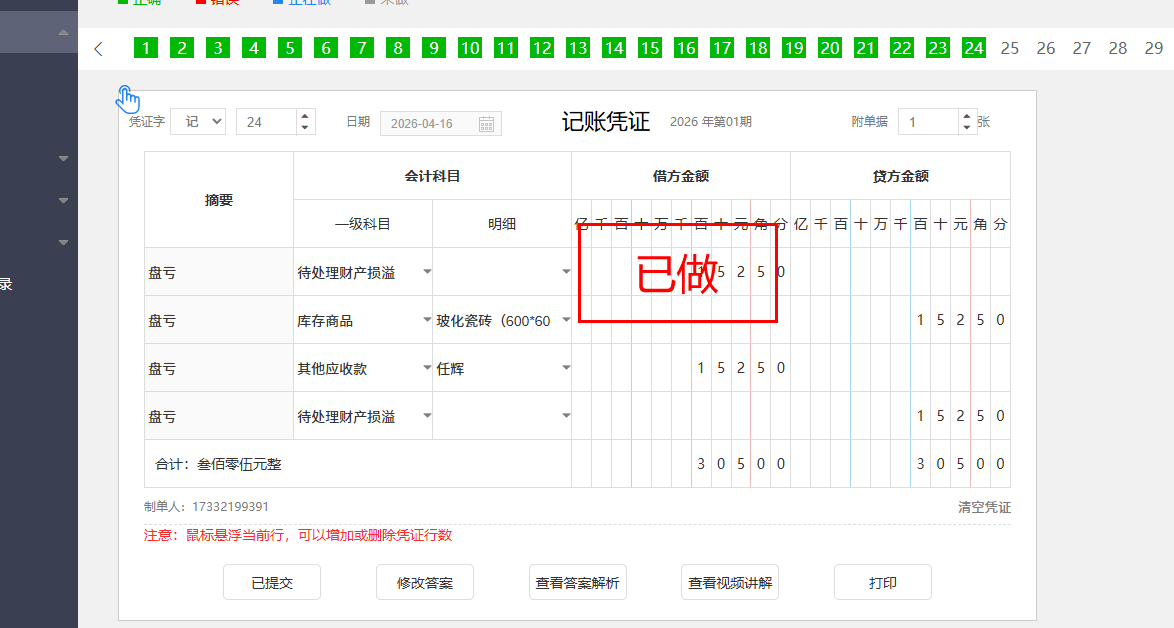Decrease voucher number 24 with down arrow
This screenshot has height=628, width=1174.
tap(305, 128)
